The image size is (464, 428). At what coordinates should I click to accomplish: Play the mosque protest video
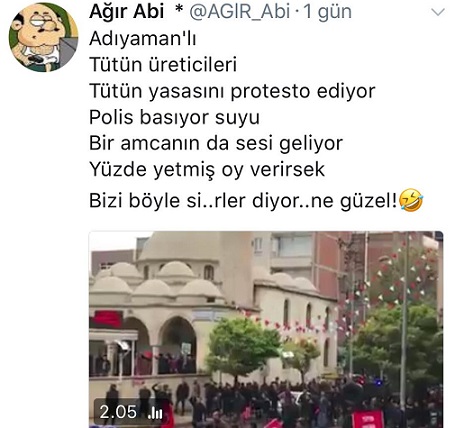tap(266, 329)
